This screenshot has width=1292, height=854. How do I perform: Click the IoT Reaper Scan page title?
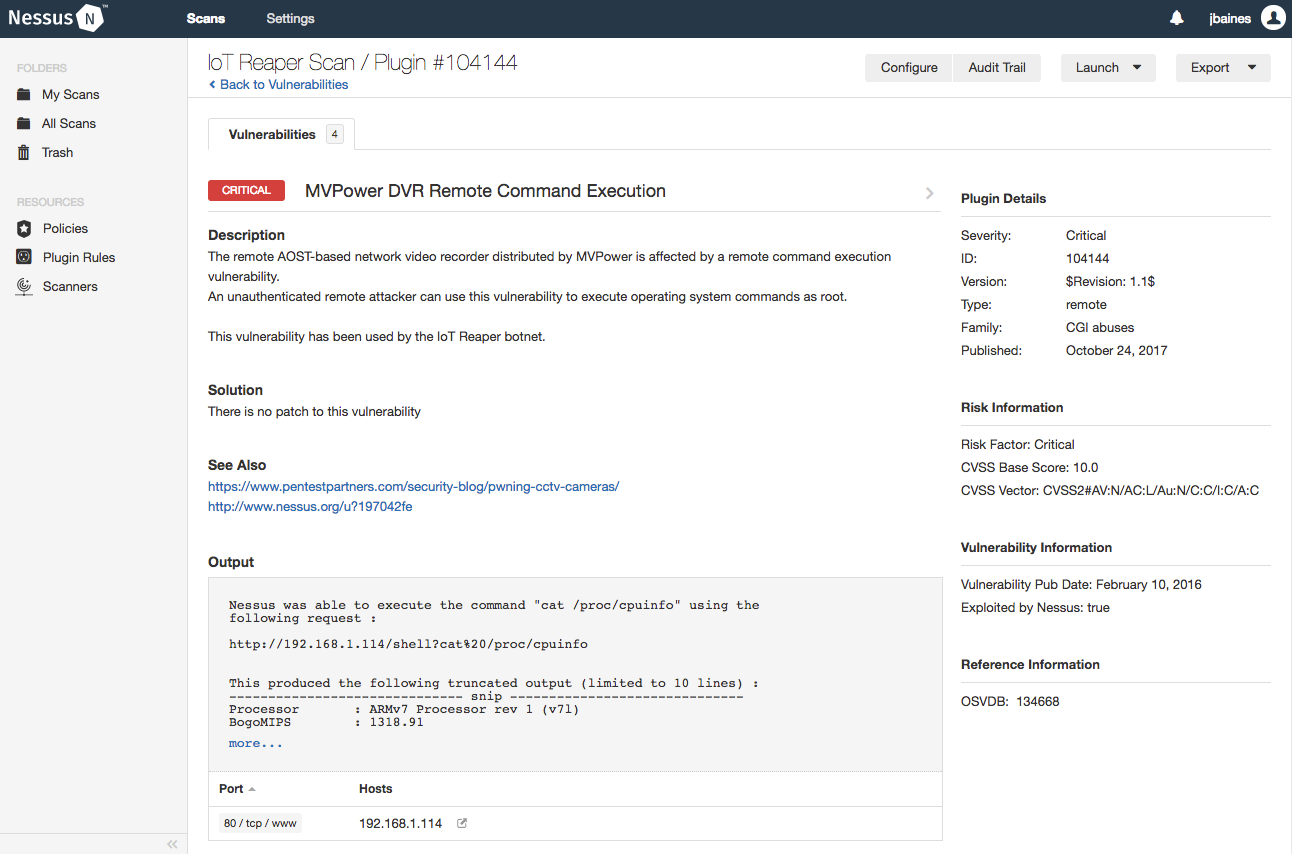363,62
